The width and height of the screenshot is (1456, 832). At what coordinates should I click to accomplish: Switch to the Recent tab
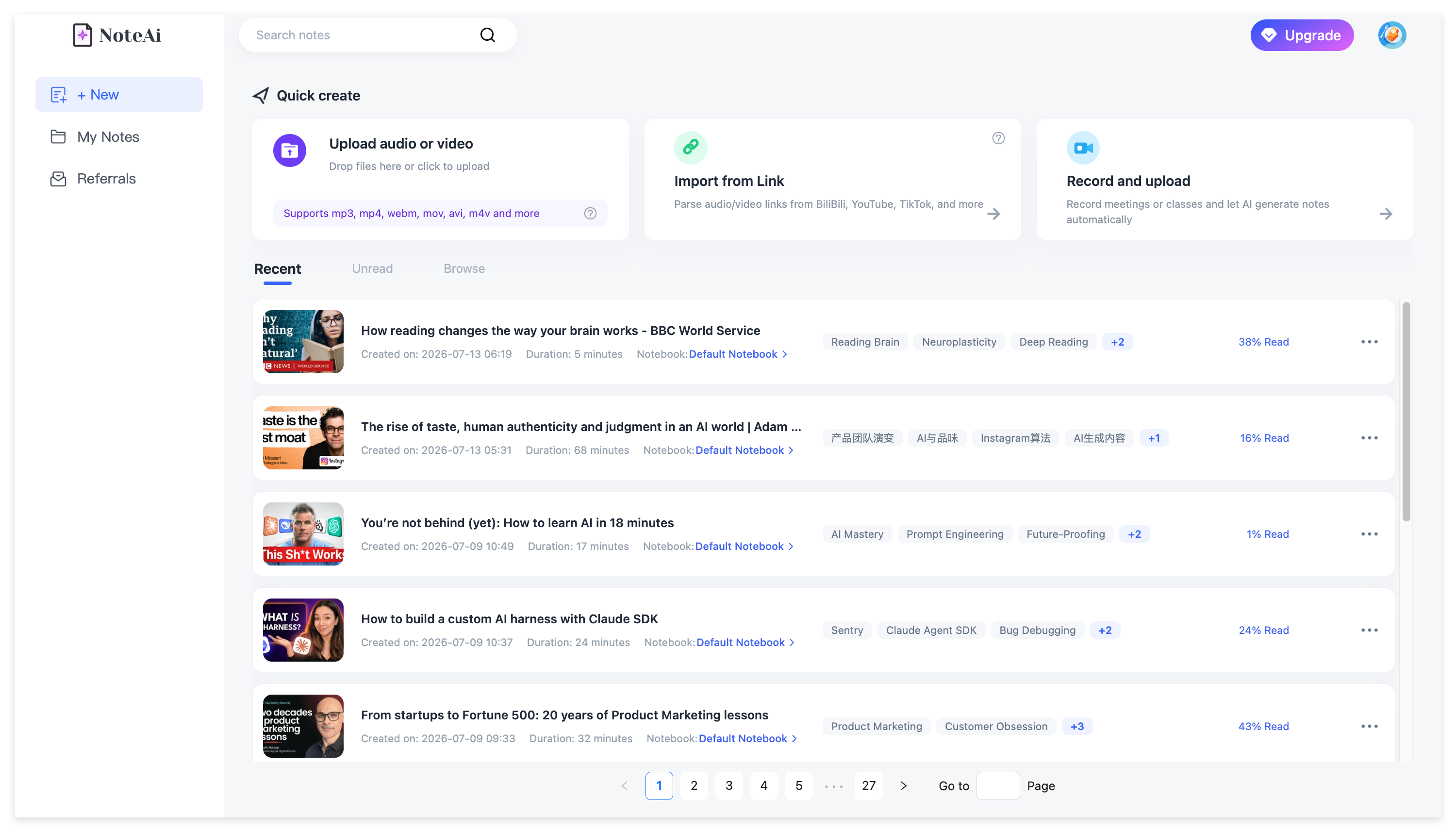(277, 268)
